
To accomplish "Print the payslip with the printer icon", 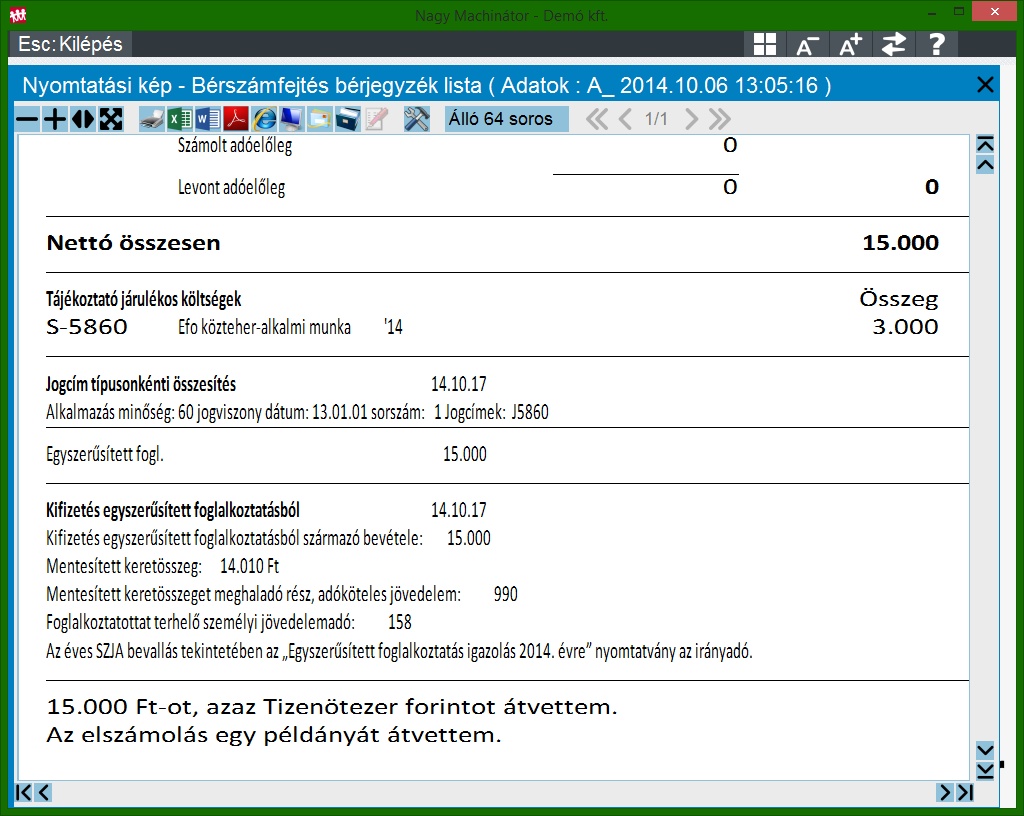I will [152, 119].
